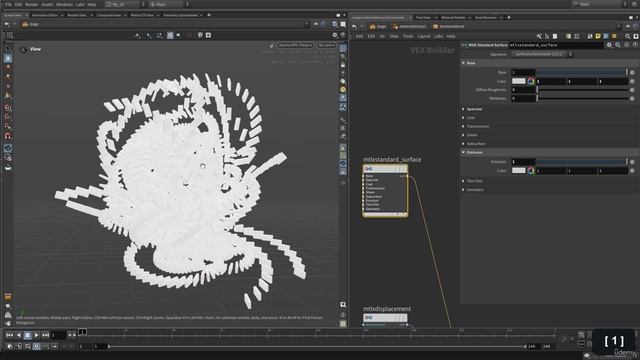Open the network editor Tools menu

click(x=408, y=36)
